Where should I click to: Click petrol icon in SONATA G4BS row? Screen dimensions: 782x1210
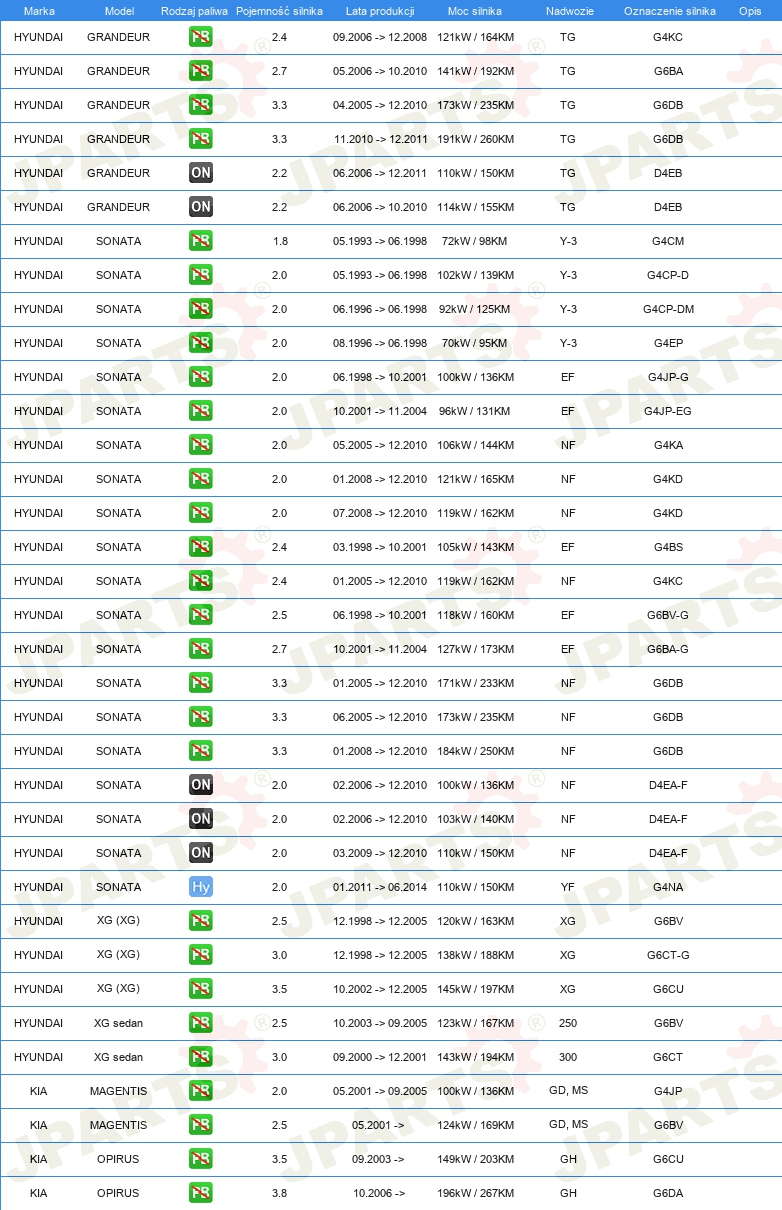pos(201,547)
